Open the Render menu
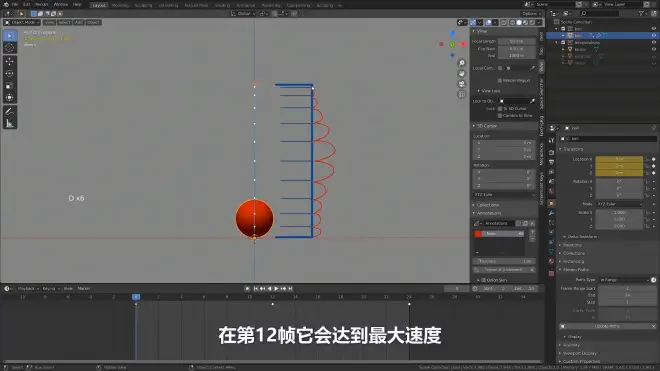 click(x=41, y=4)
